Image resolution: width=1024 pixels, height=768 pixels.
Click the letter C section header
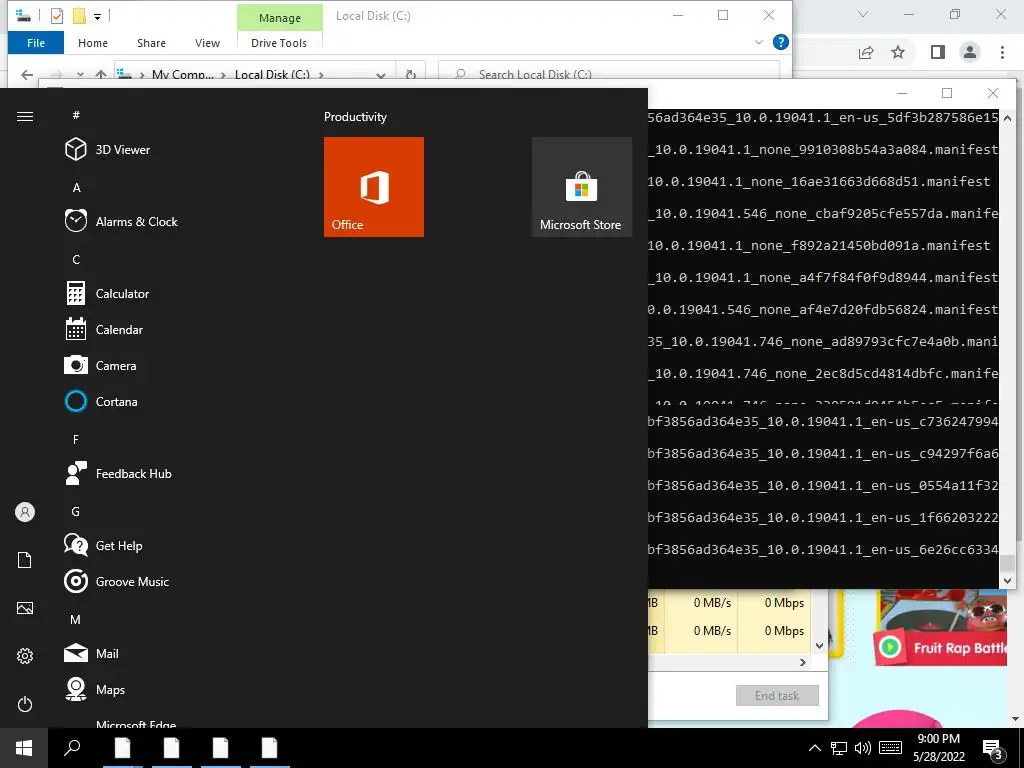(76, 260)
